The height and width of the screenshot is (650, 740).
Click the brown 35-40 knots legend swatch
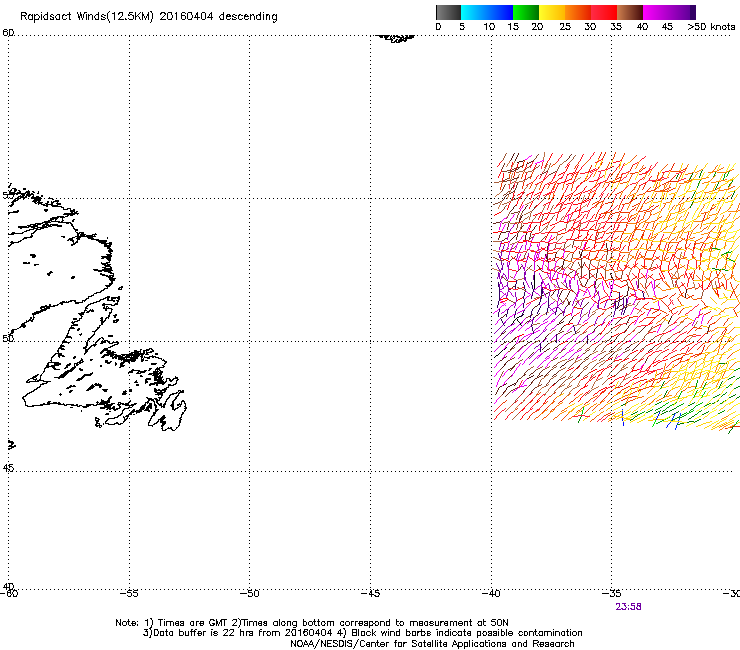630,12
